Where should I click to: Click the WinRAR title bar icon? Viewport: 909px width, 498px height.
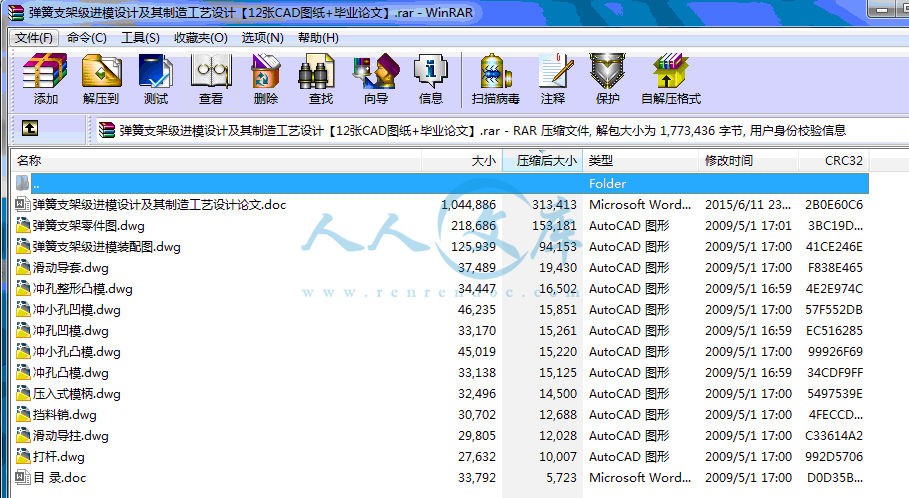[16, 12]
